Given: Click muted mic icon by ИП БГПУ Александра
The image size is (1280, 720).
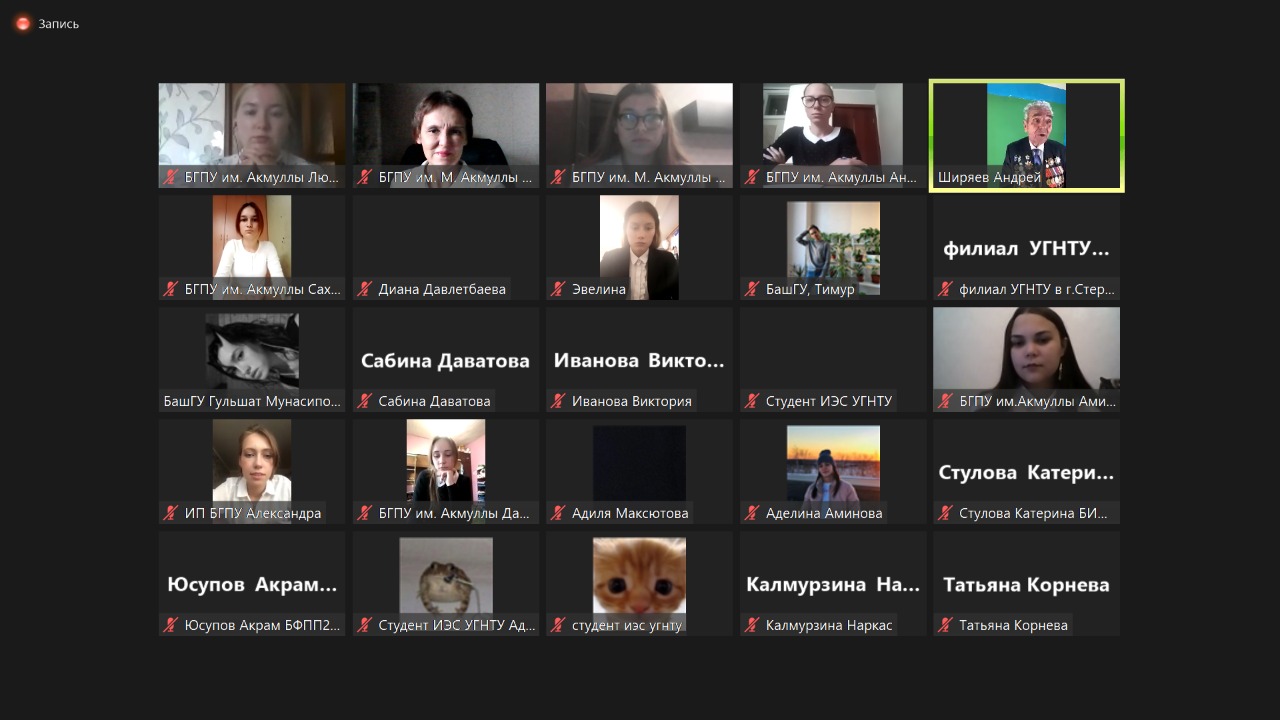Looking at the screenshot, I should point(171,513).
